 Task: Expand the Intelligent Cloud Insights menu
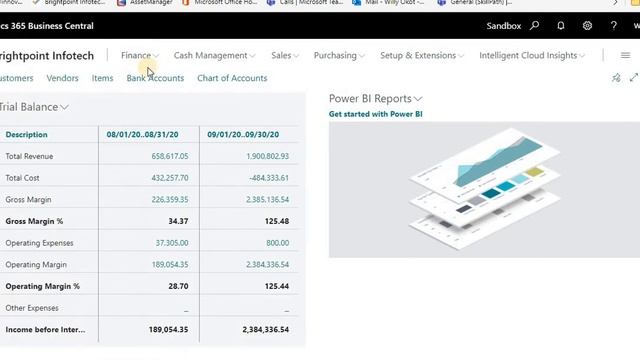tap(532, 55)
